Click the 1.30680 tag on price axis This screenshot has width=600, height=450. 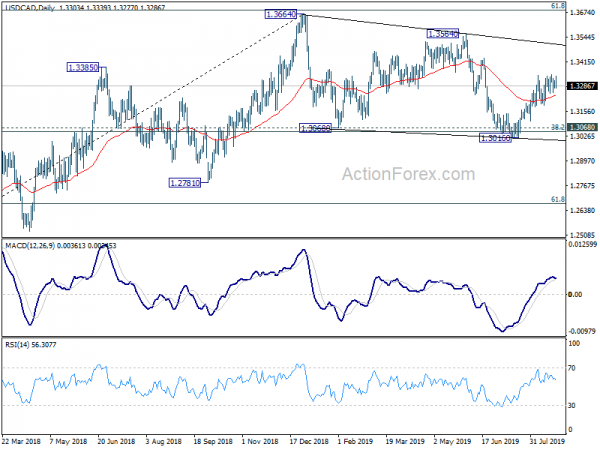click(x=582, y=127)
